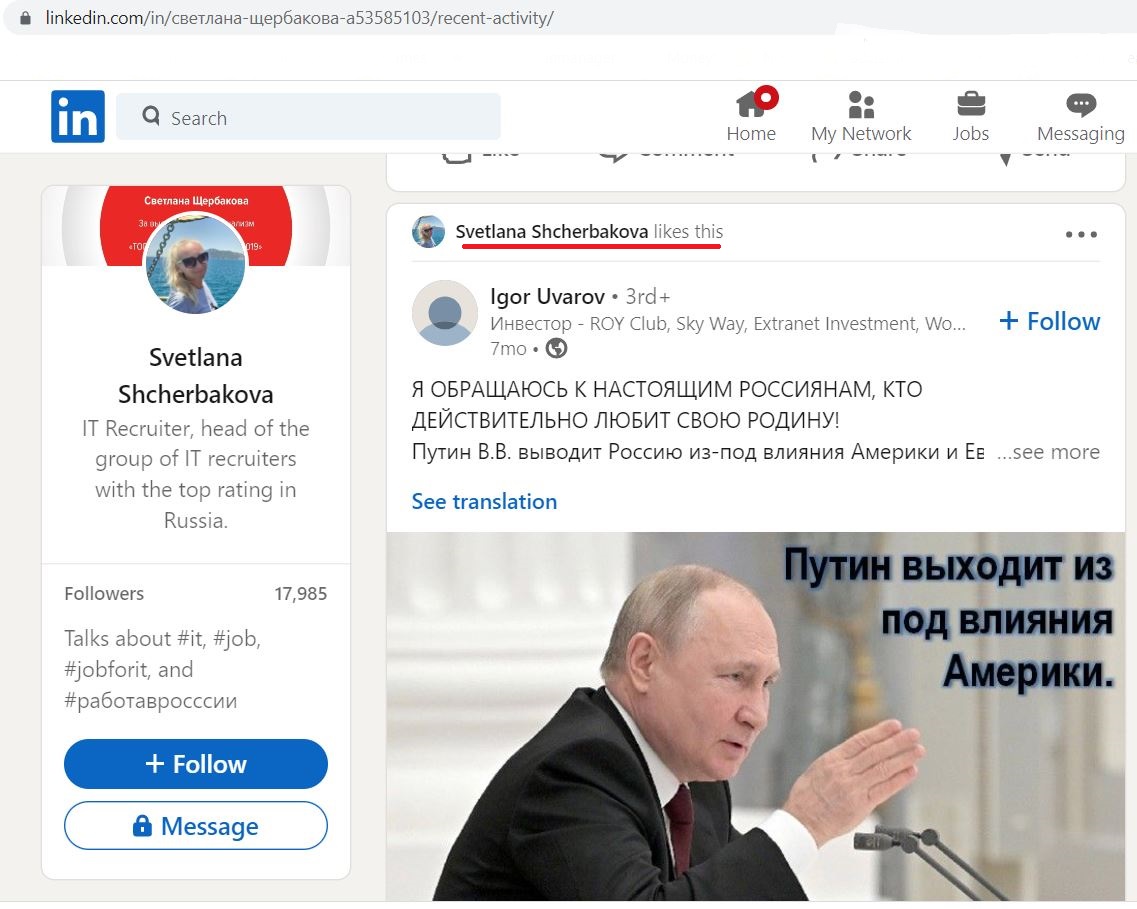Image resolution: width=1137 pixels, height=909 pixels.
Task: Click Svetlana's sidebar profile photo
Action: pos(196,263)
